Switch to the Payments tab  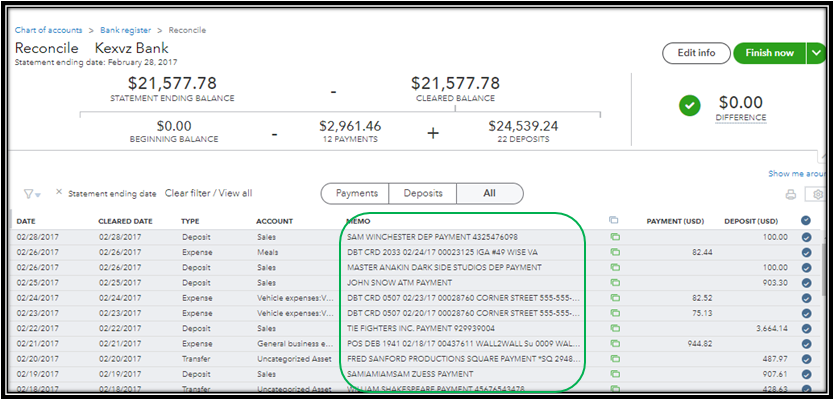(x=356, y=193)
